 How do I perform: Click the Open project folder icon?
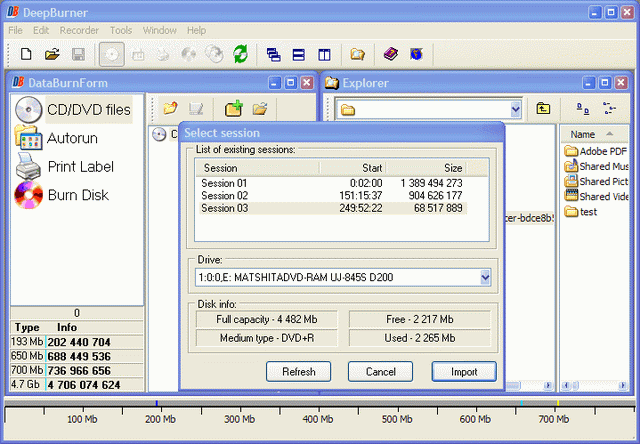pos(52,54)
